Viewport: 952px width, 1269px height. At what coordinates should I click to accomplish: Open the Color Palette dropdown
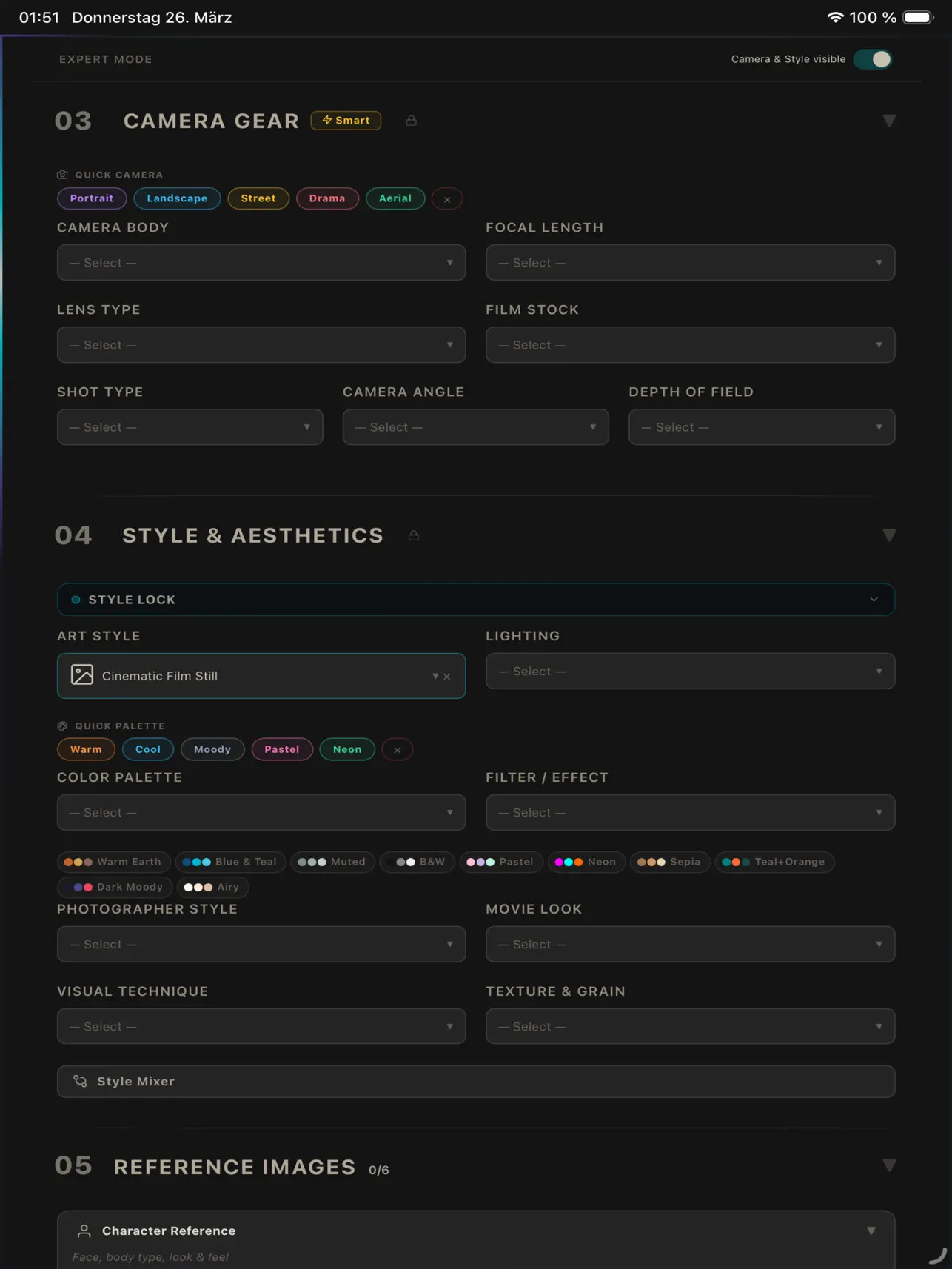261,813
